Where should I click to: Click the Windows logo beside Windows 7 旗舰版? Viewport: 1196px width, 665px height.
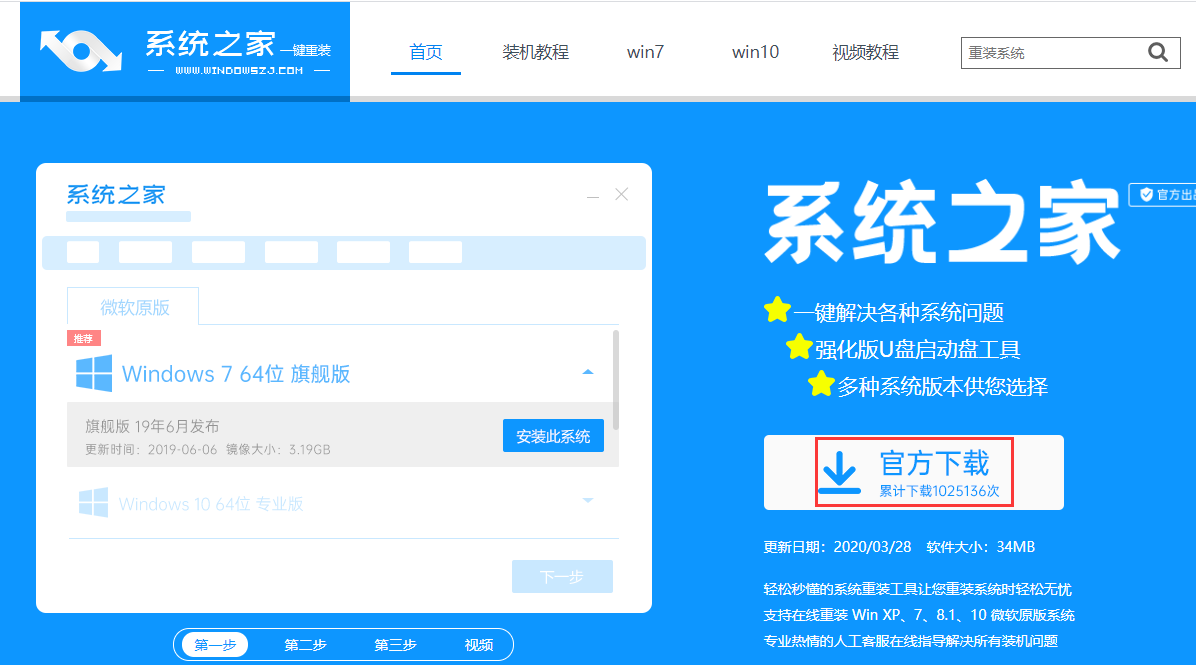93,373
